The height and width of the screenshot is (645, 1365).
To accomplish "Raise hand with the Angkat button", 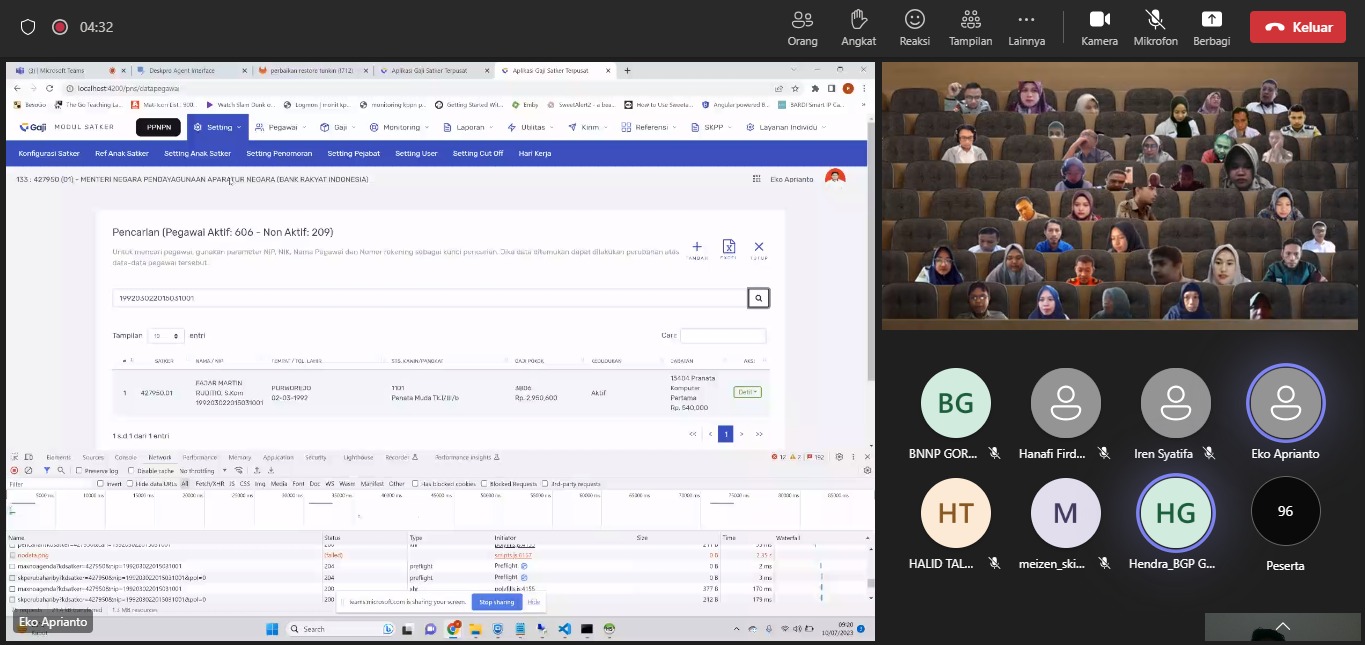I will [x=858, y=28].
